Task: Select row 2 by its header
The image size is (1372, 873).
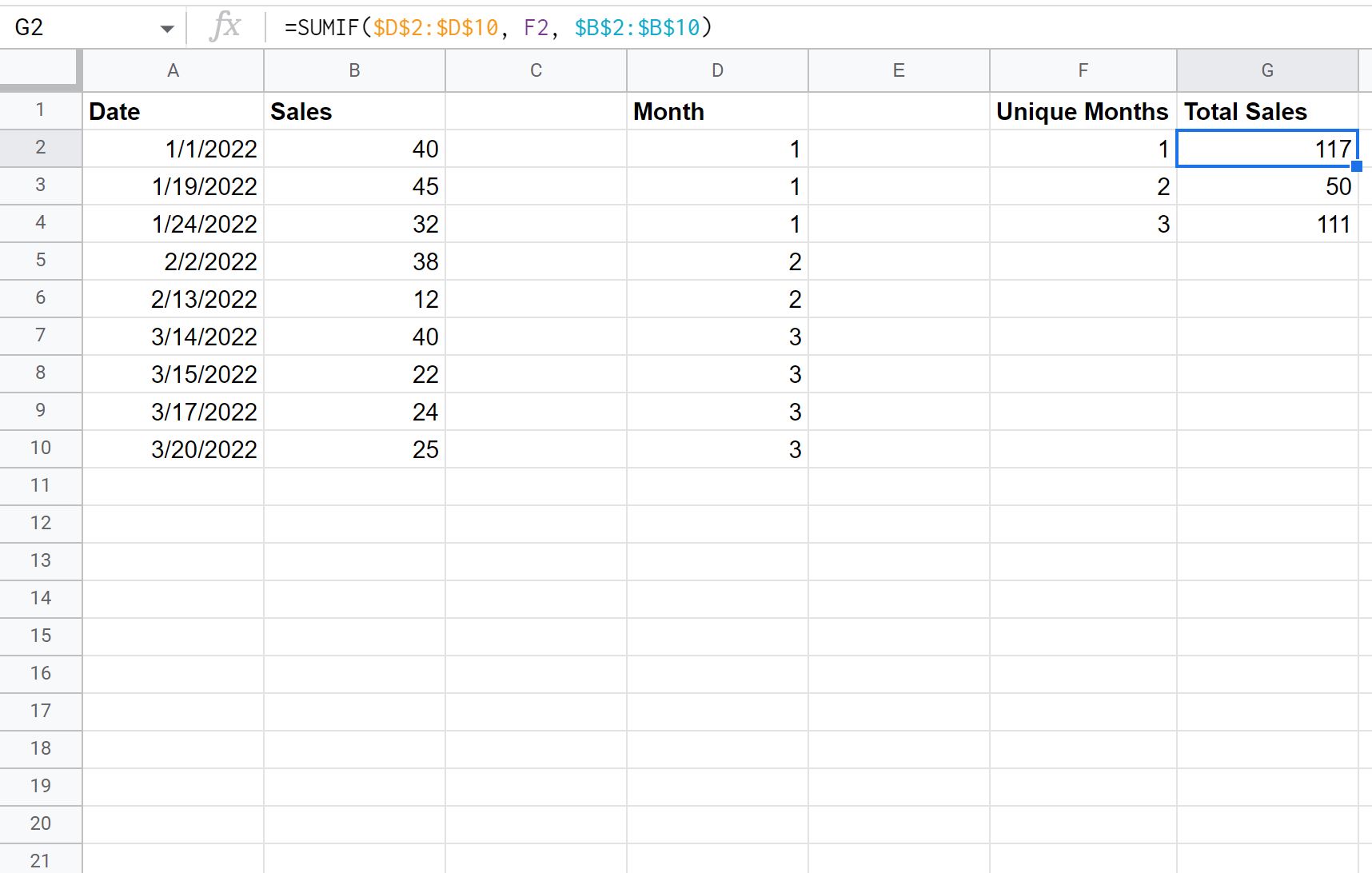Action: 40,148
